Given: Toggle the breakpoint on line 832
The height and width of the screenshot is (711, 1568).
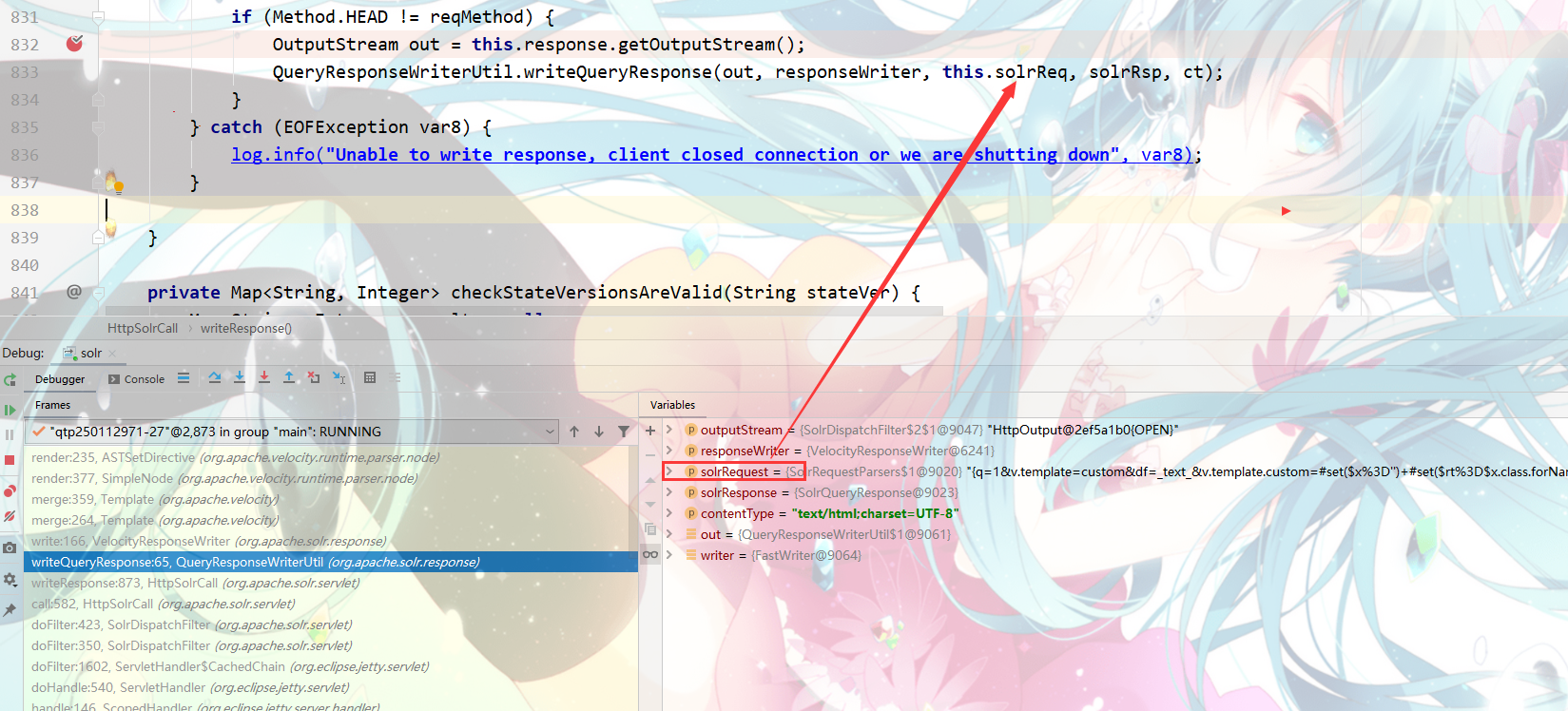Looking at the screenshot, I should tap(75, 44).
